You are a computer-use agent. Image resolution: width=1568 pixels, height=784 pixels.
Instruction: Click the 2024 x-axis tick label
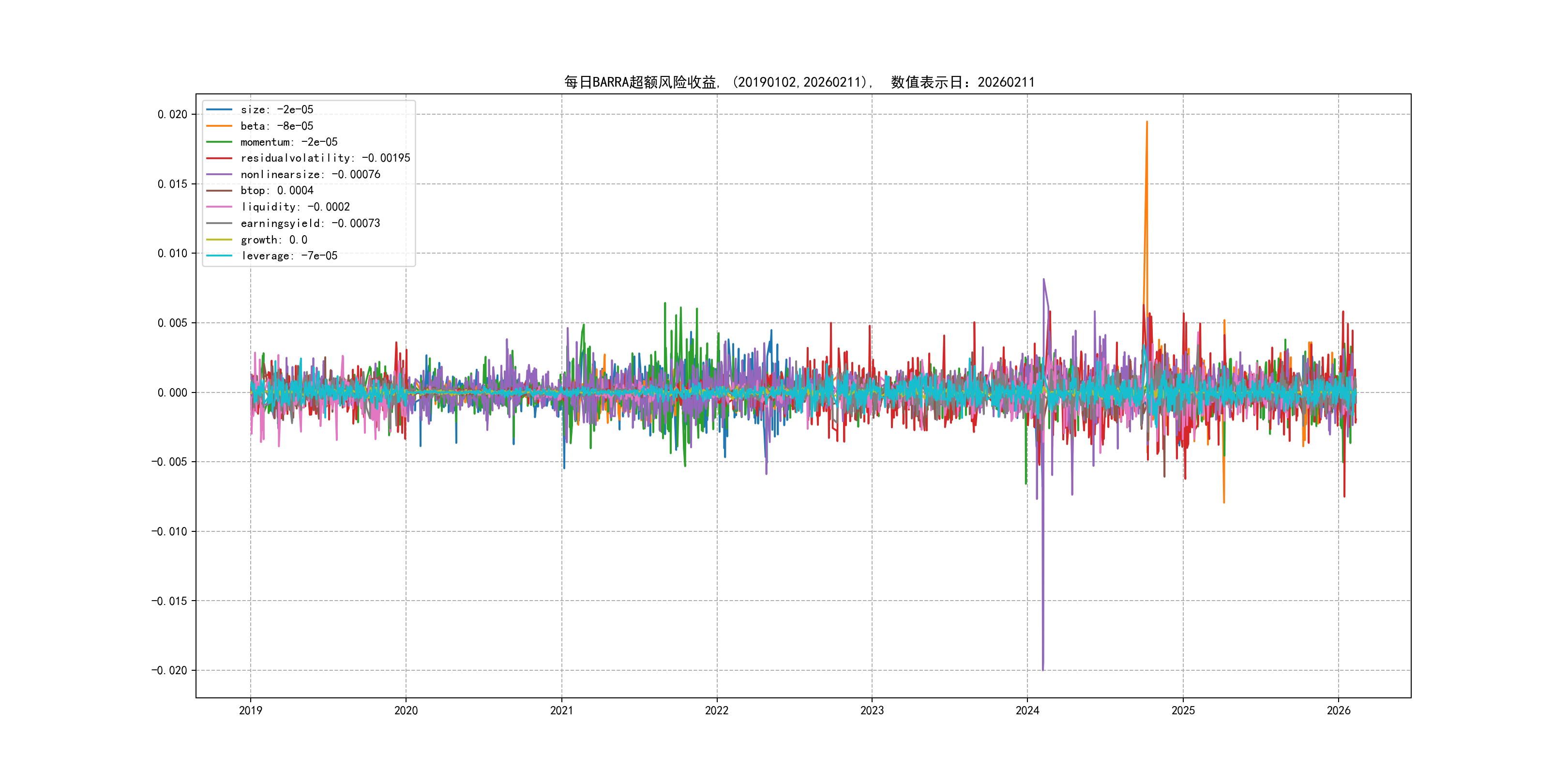coord(1027,710)
